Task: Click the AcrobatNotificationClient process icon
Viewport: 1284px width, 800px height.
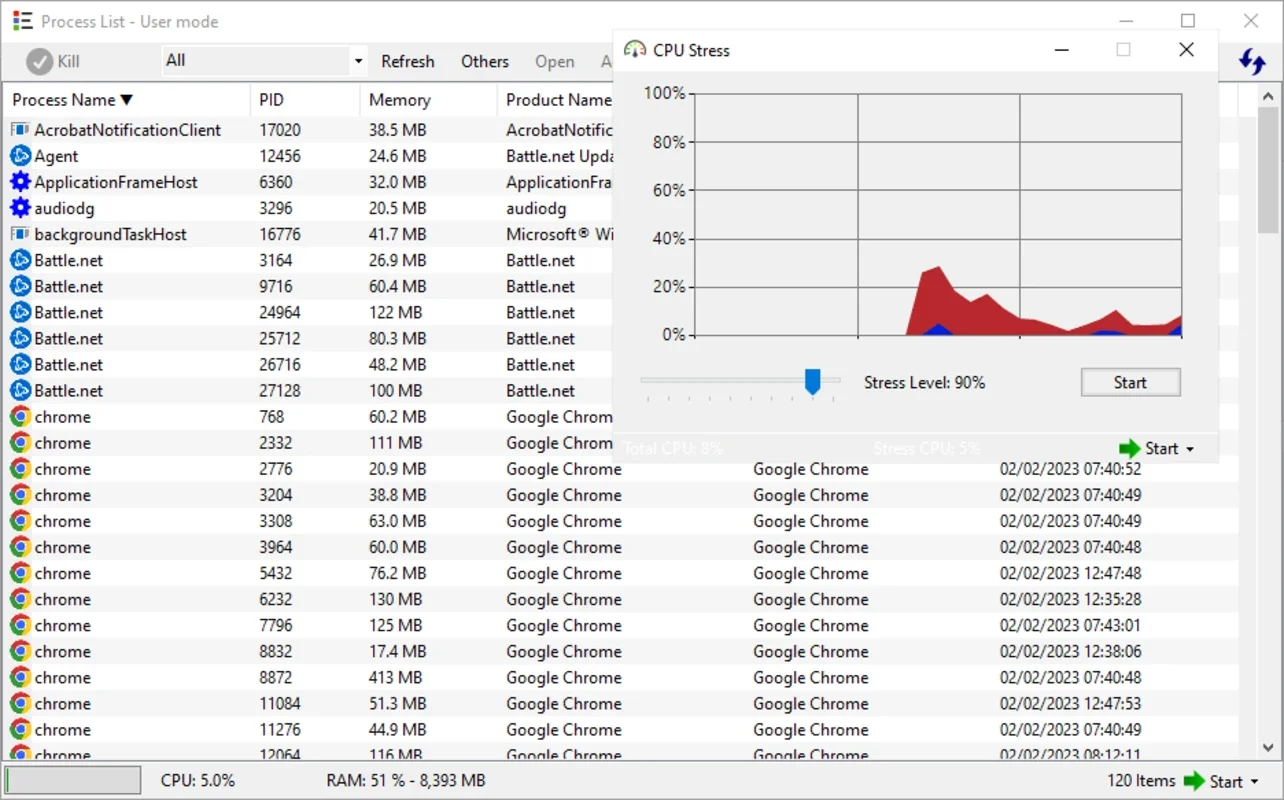Action: 20,130
